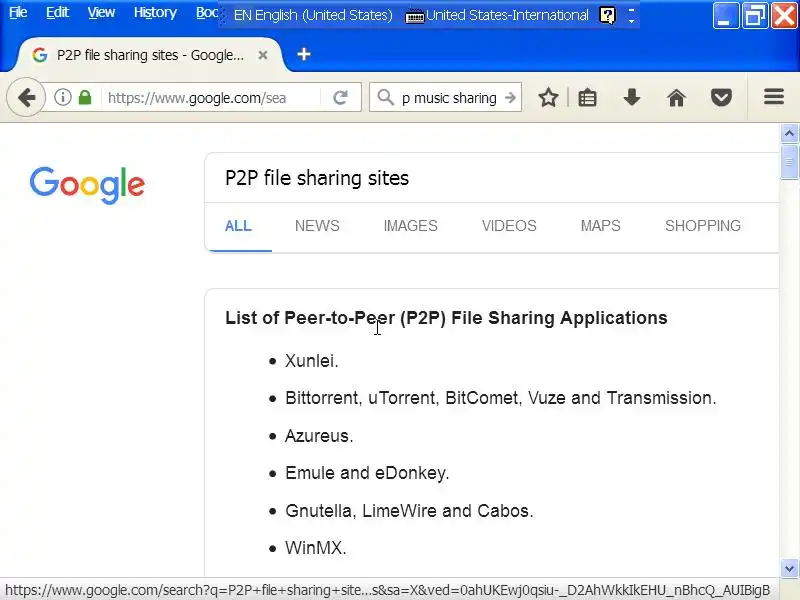The width and height of the screenshot is (800, 600).
Task: Open the Edit menu
Action: tap(57, 12)
